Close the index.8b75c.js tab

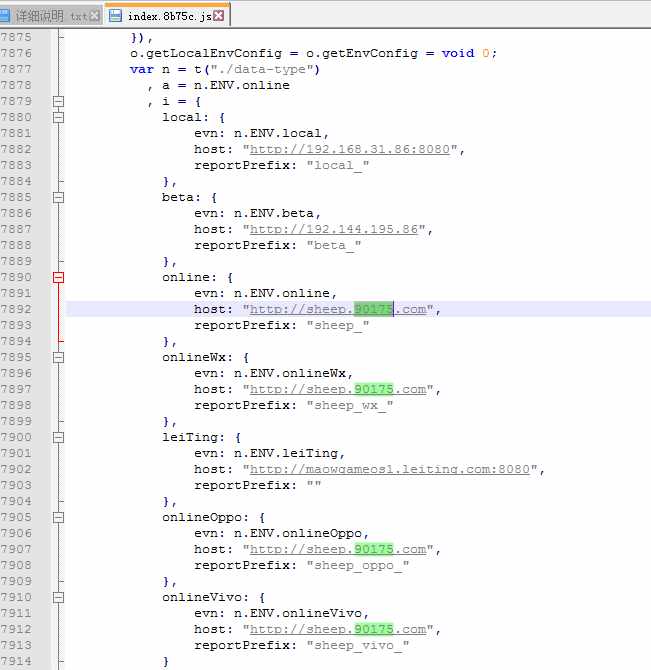pyautogui.click(x=218, y=16)
